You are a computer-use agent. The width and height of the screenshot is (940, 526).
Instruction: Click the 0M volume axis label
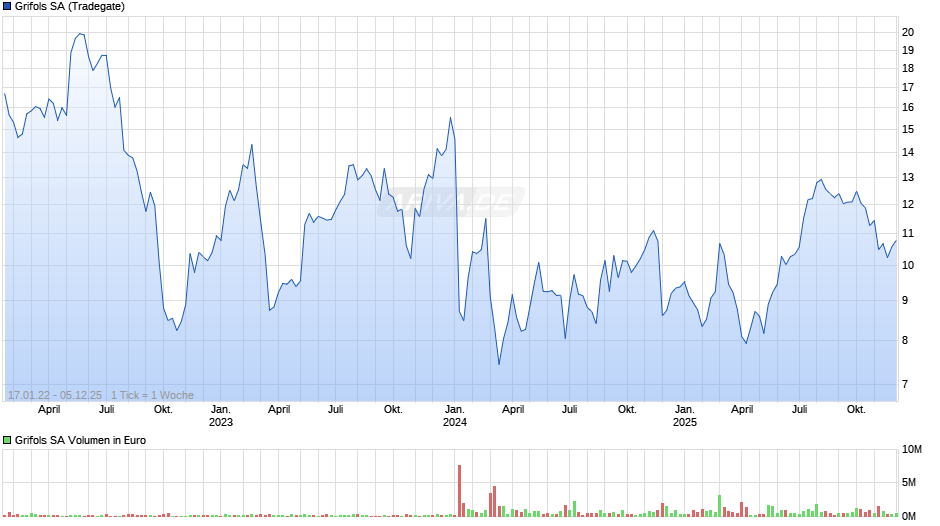tap(909, 516)
